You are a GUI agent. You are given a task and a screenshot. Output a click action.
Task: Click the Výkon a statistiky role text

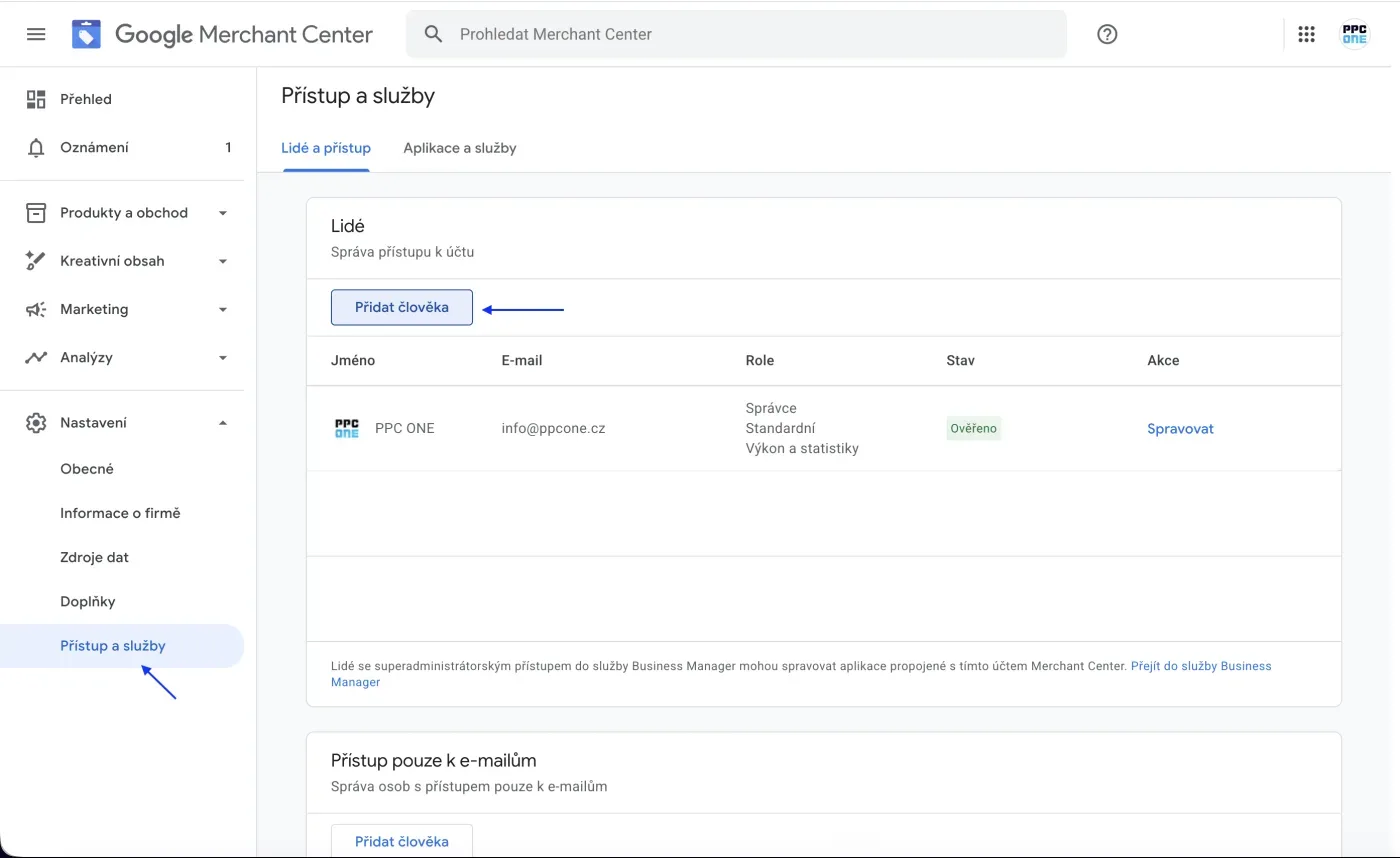coord(802,448)
